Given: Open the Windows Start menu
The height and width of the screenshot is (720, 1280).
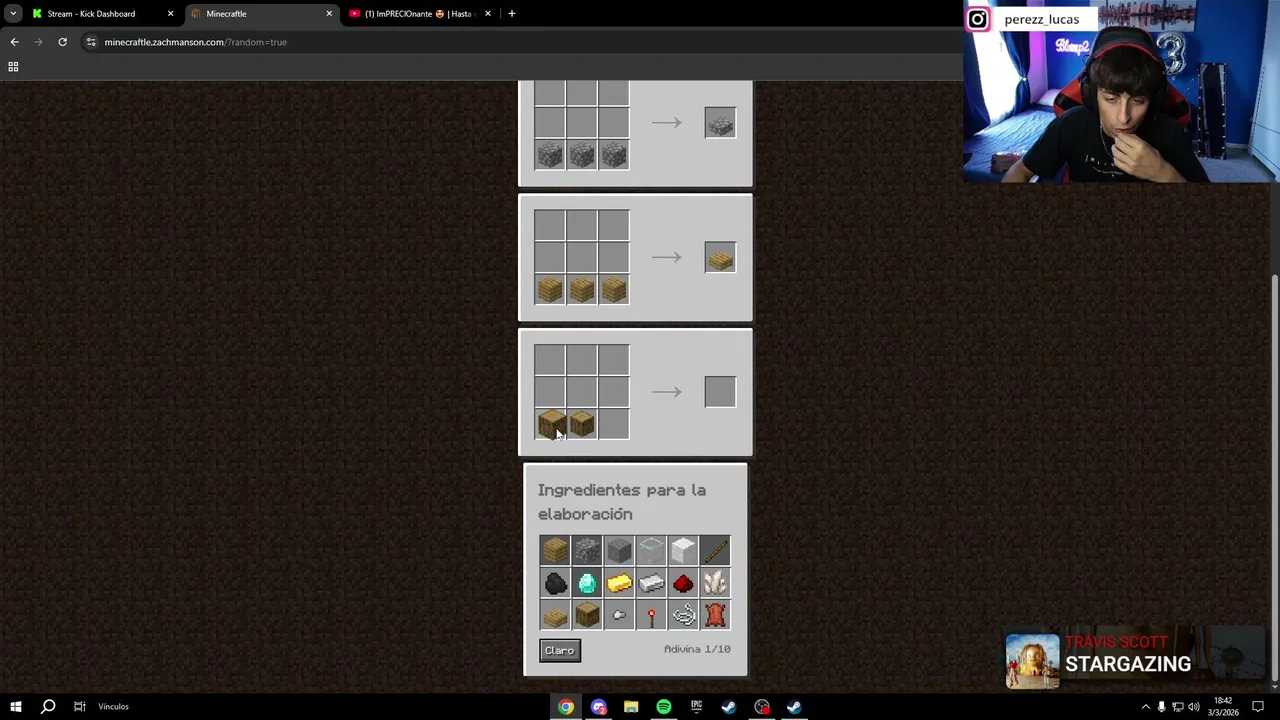Looking at the screenshot, I should click(x=15, y=707).
